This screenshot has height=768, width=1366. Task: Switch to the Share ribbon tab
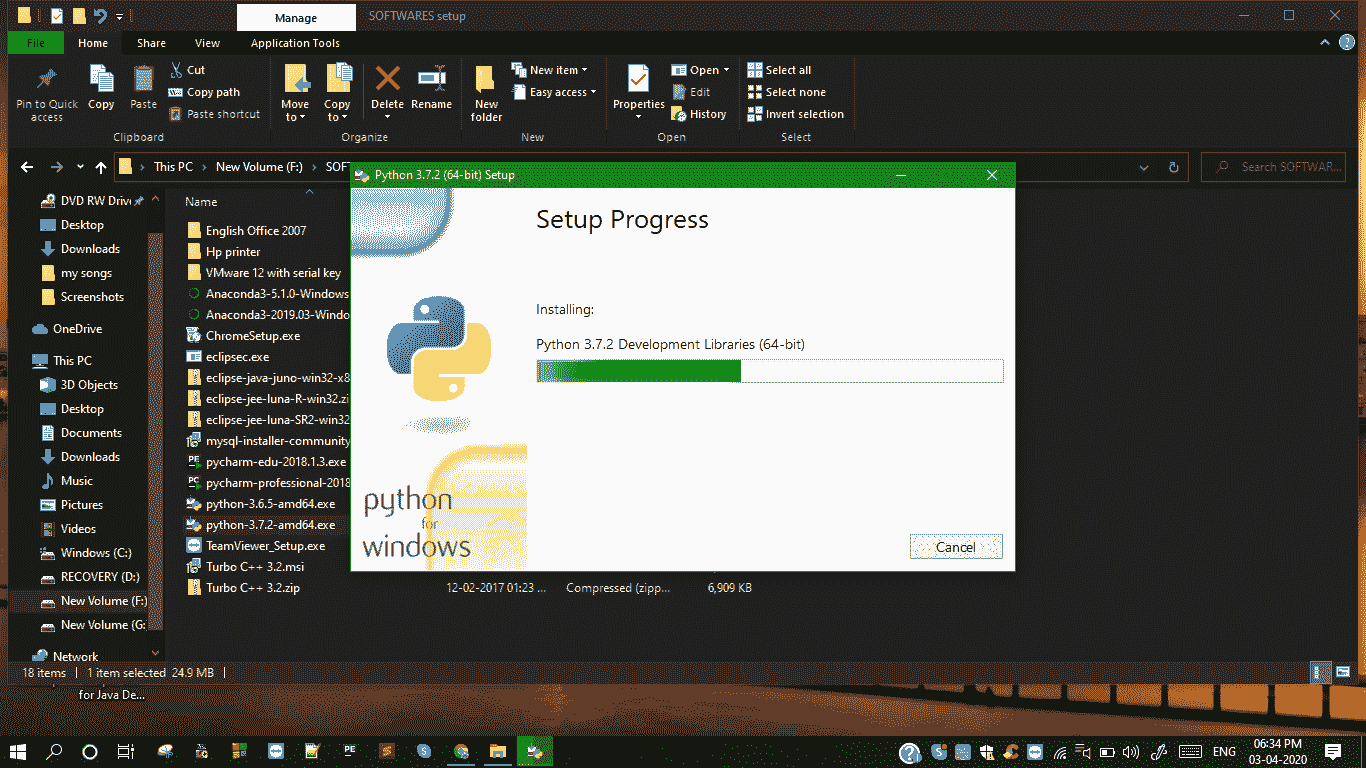pyautogui.click(x=151, y=43)
